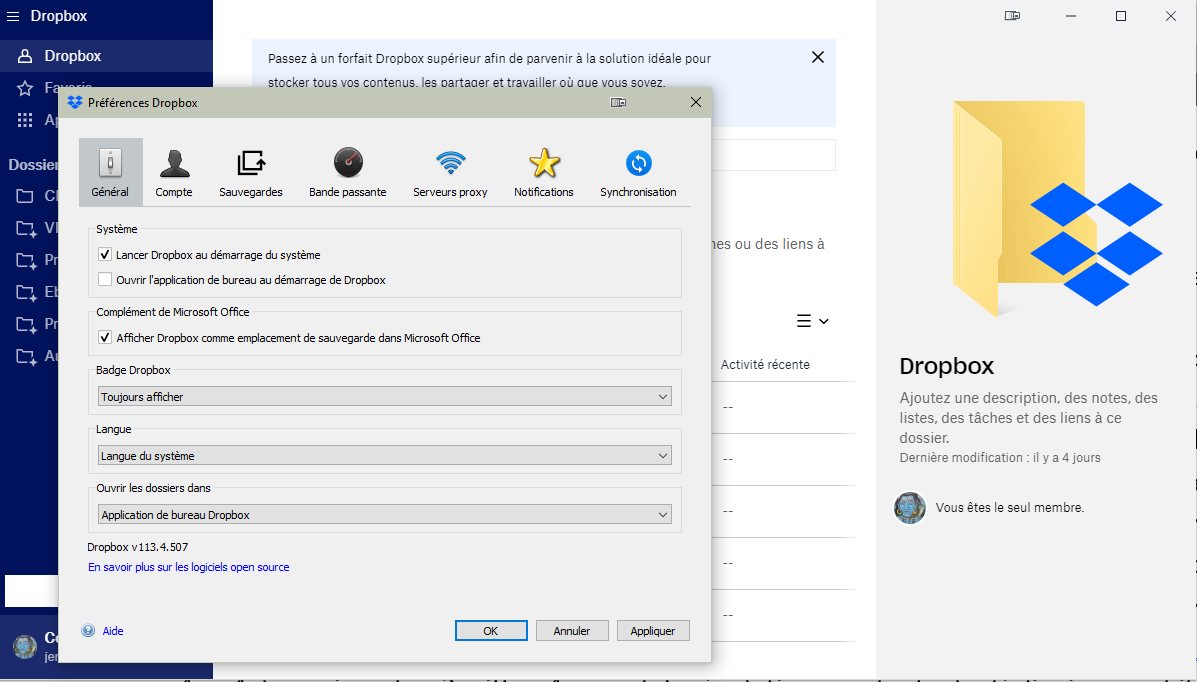Open the Langue du système dropdown
The height and width of the screenshot is (682, 1197).
(x=385, y=455)
